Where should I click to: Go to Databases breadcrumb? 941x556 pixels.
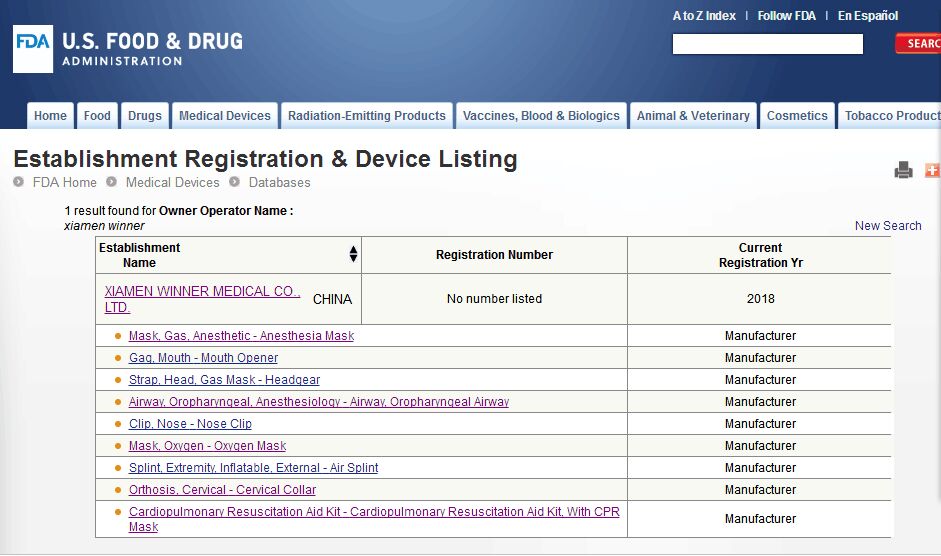point(280,183)
